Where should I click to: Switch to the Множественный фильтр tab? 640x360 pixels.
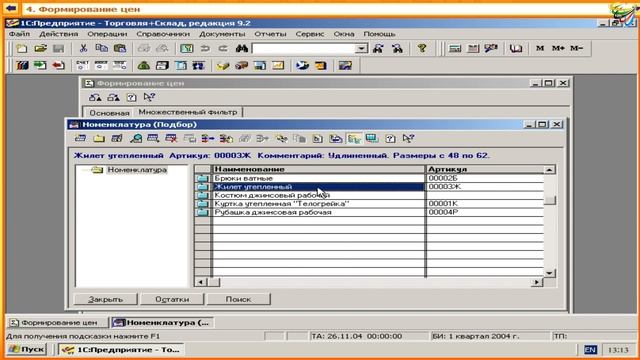click(x=188, y=112)
